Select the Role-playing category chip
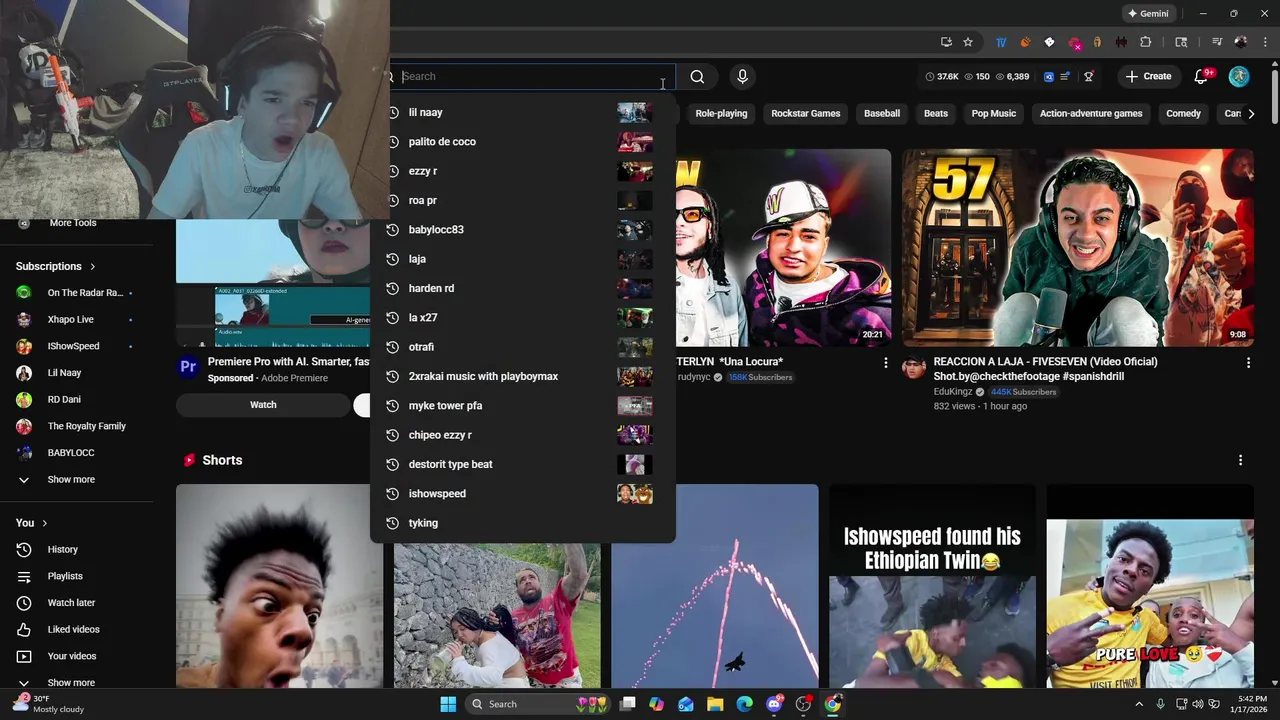Image resolution: width=1280 pixels, height=720 pixels. click(x=721, y=113)
